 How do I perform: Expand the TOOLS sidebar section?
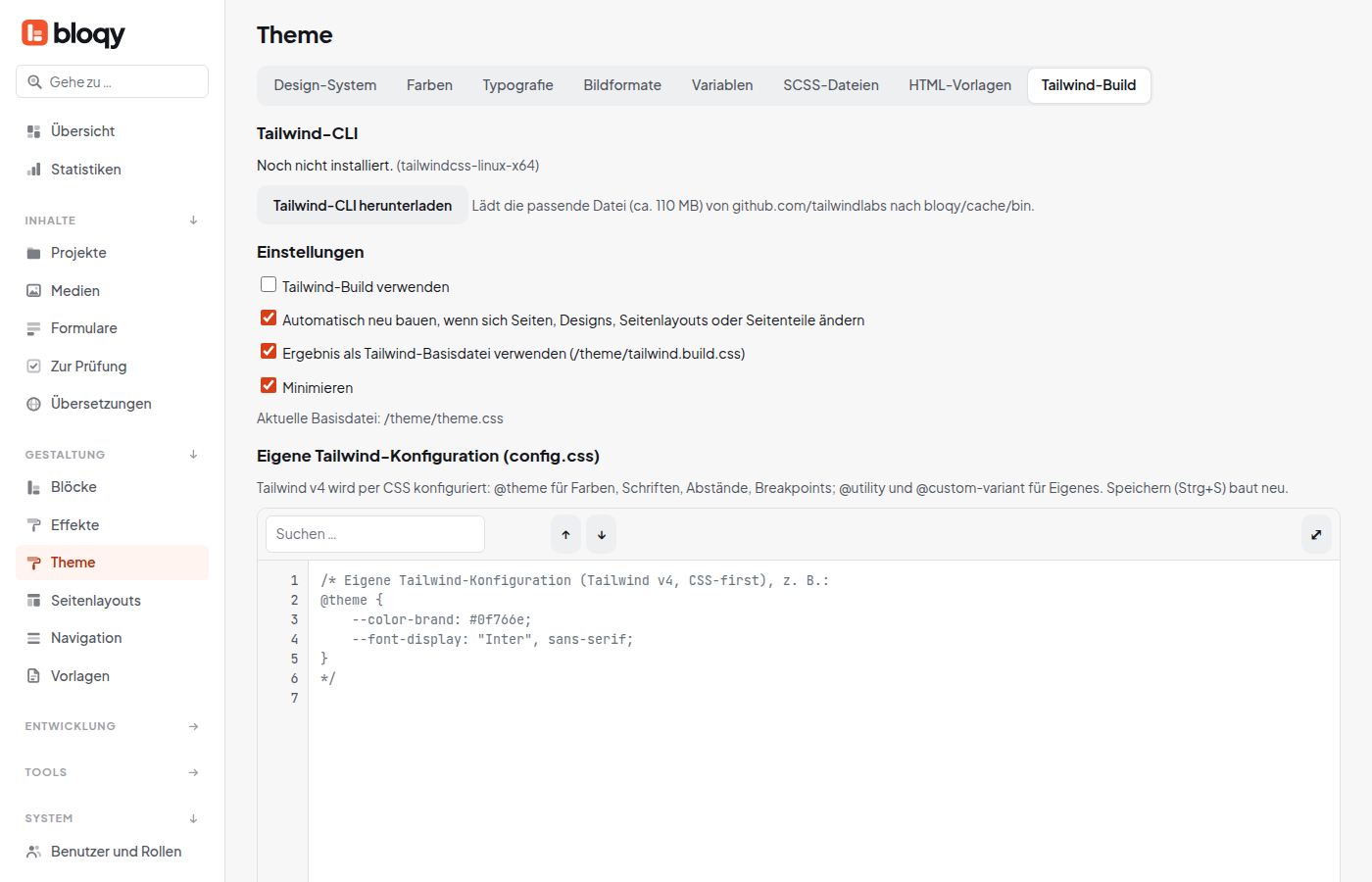pyautogui.click(x=193, y=772)
